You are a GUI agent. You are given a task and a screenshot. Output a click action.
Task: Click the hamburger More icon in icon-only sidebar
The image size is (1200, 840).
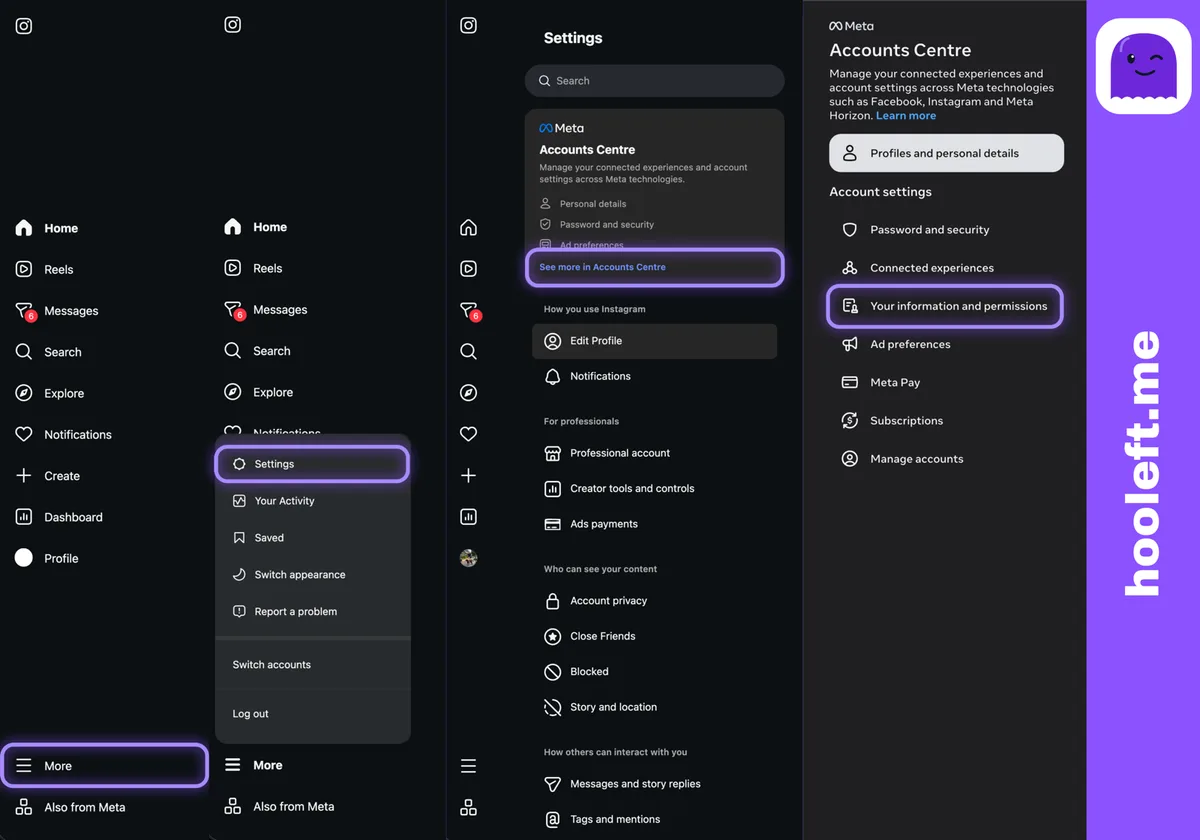468,766
